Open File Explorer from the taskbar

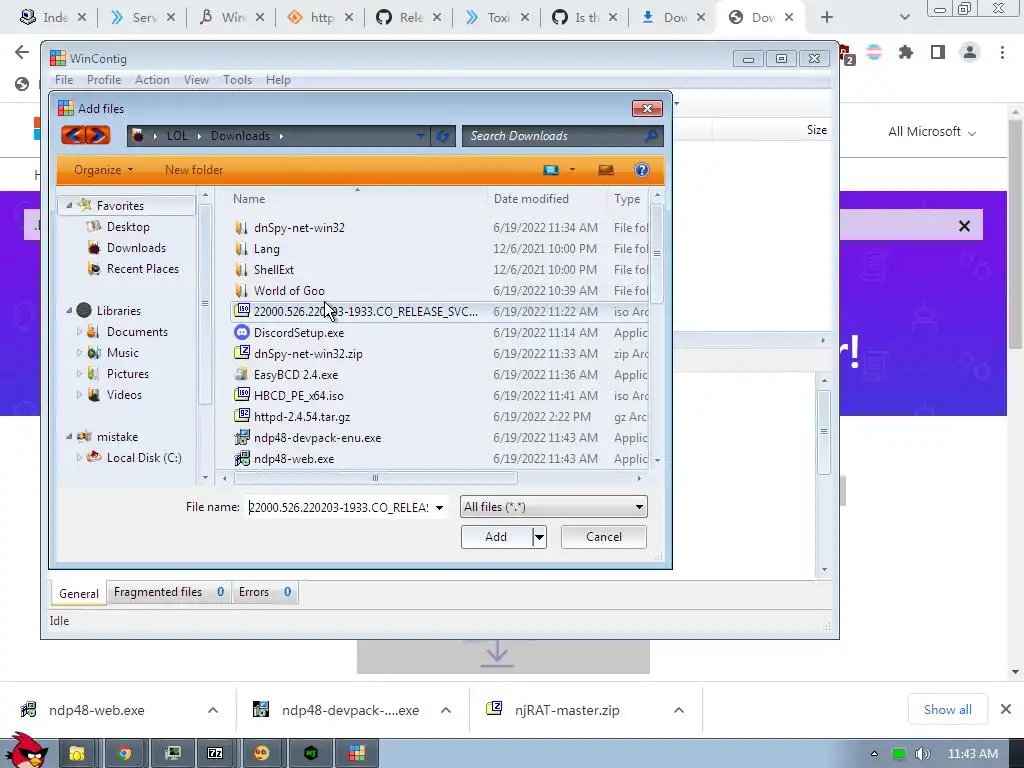[x=77, y=754]
